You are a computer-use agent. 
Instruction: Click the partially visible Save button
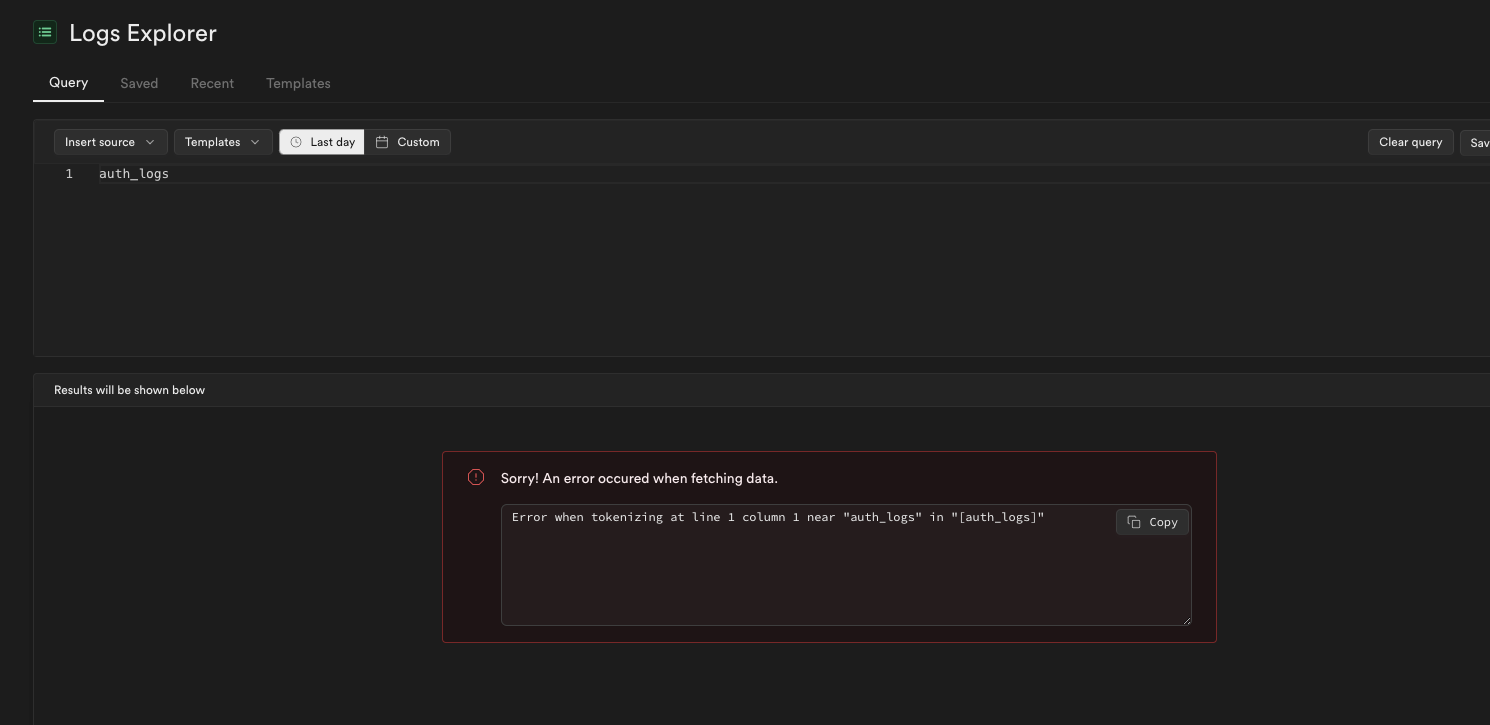pos(1477,142)
